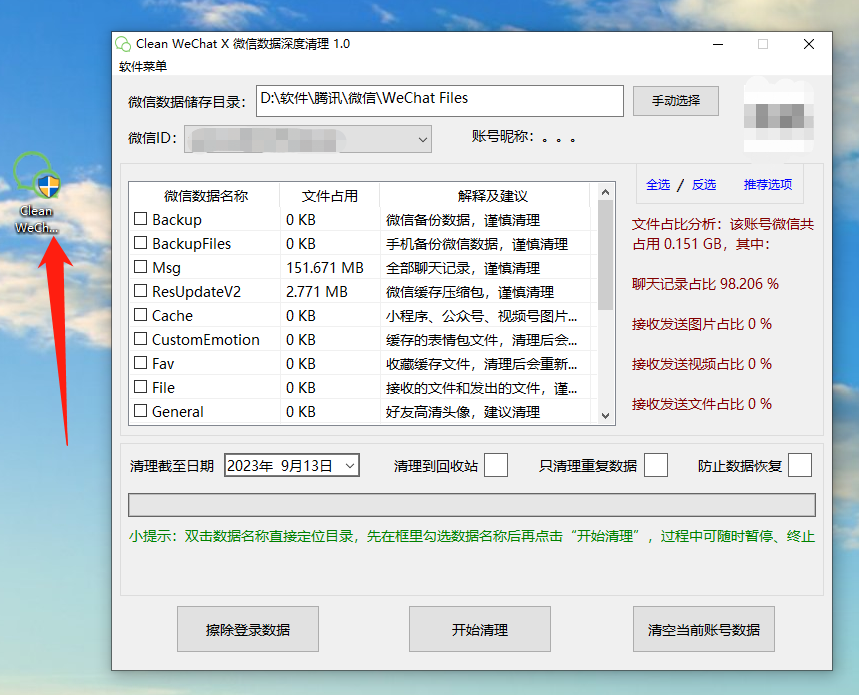Click the list scroll down arrow

coord(605,416)
